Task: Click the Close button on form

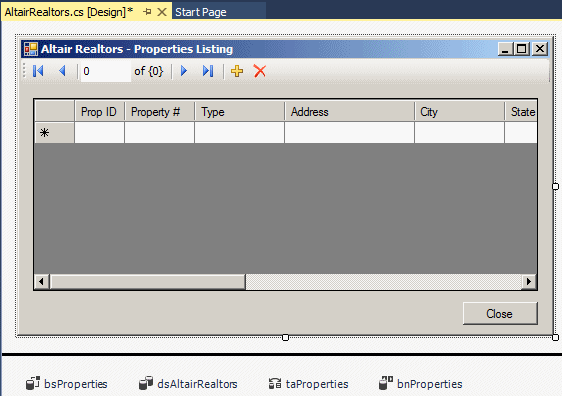Action: click(500, 314)
